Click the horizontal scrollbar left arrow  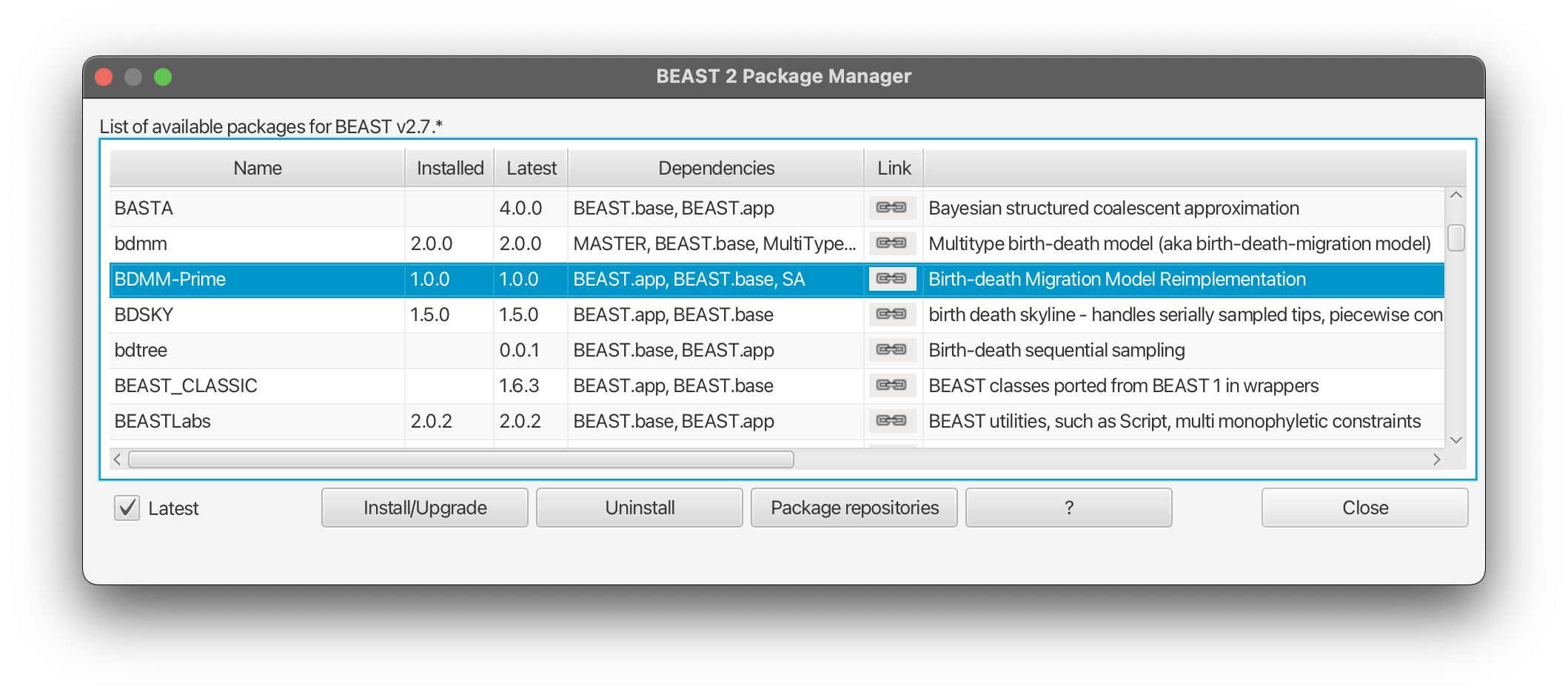(x=117, y=459)
